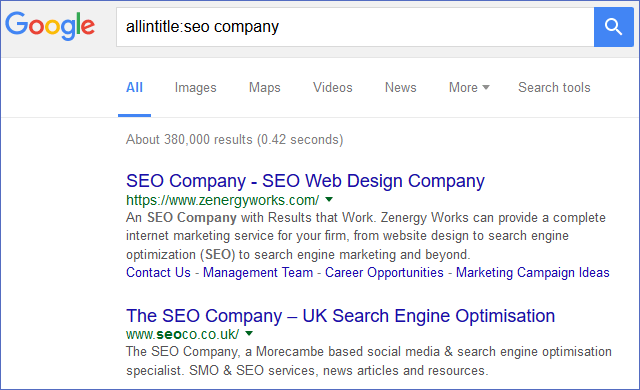Click the blue search magnifier button
The height and width of the screenshot is (390, 640).
(613, 27)
